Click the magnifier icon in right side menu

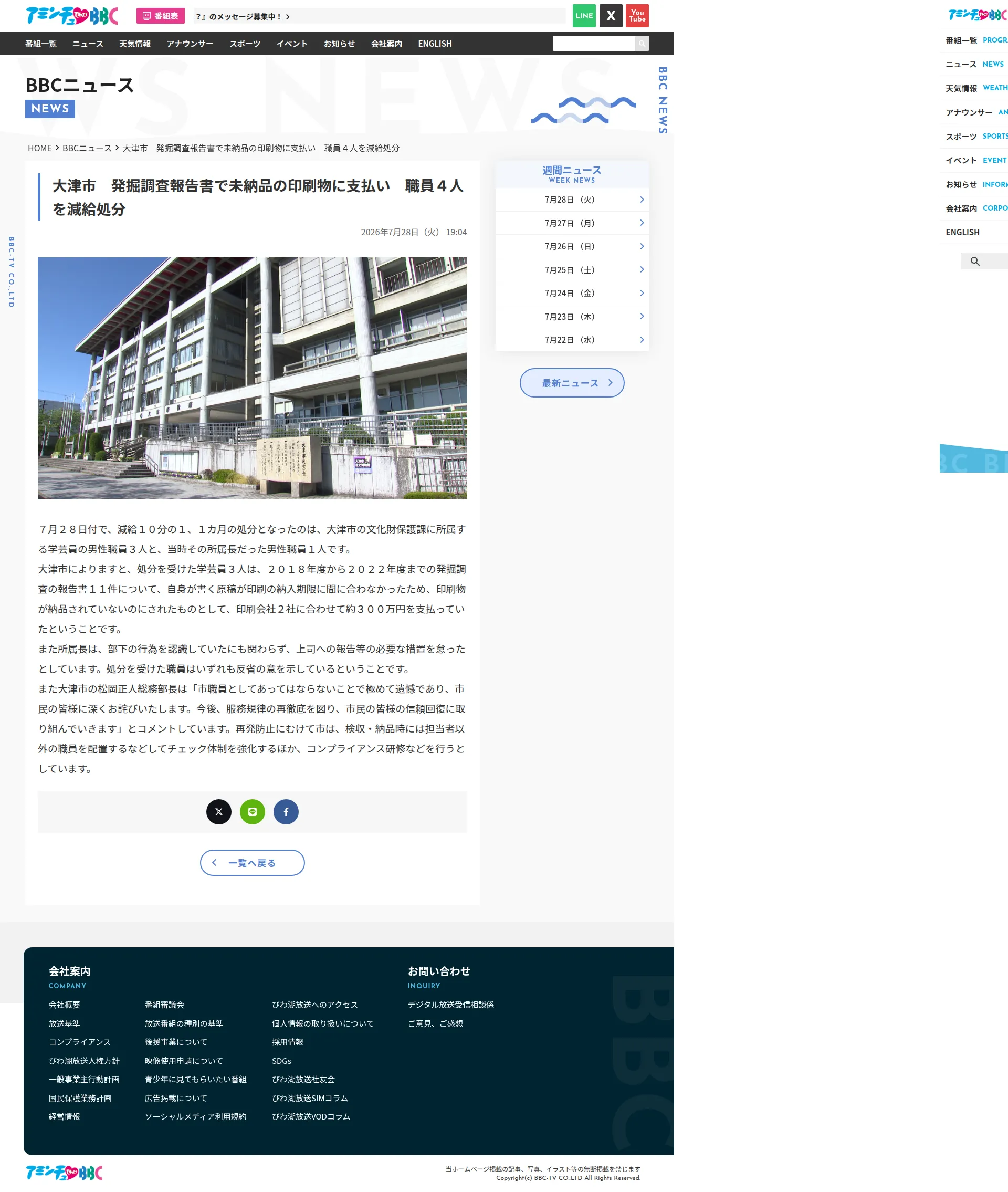click(x=975, y=261)
